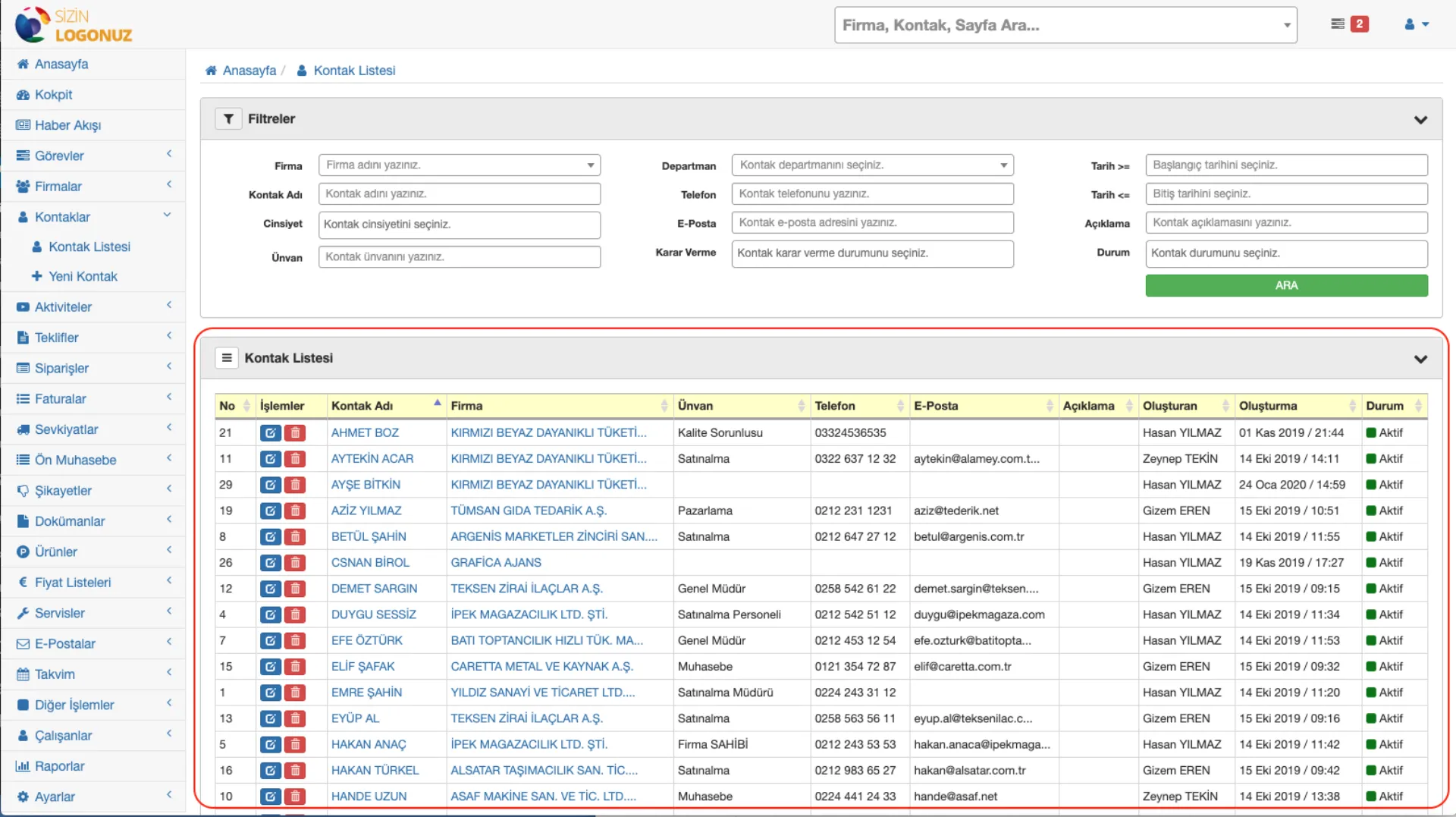Click the Tarih <= end date field
The width and height of the screenshot is (1456, 817).
pos(1286,194)
